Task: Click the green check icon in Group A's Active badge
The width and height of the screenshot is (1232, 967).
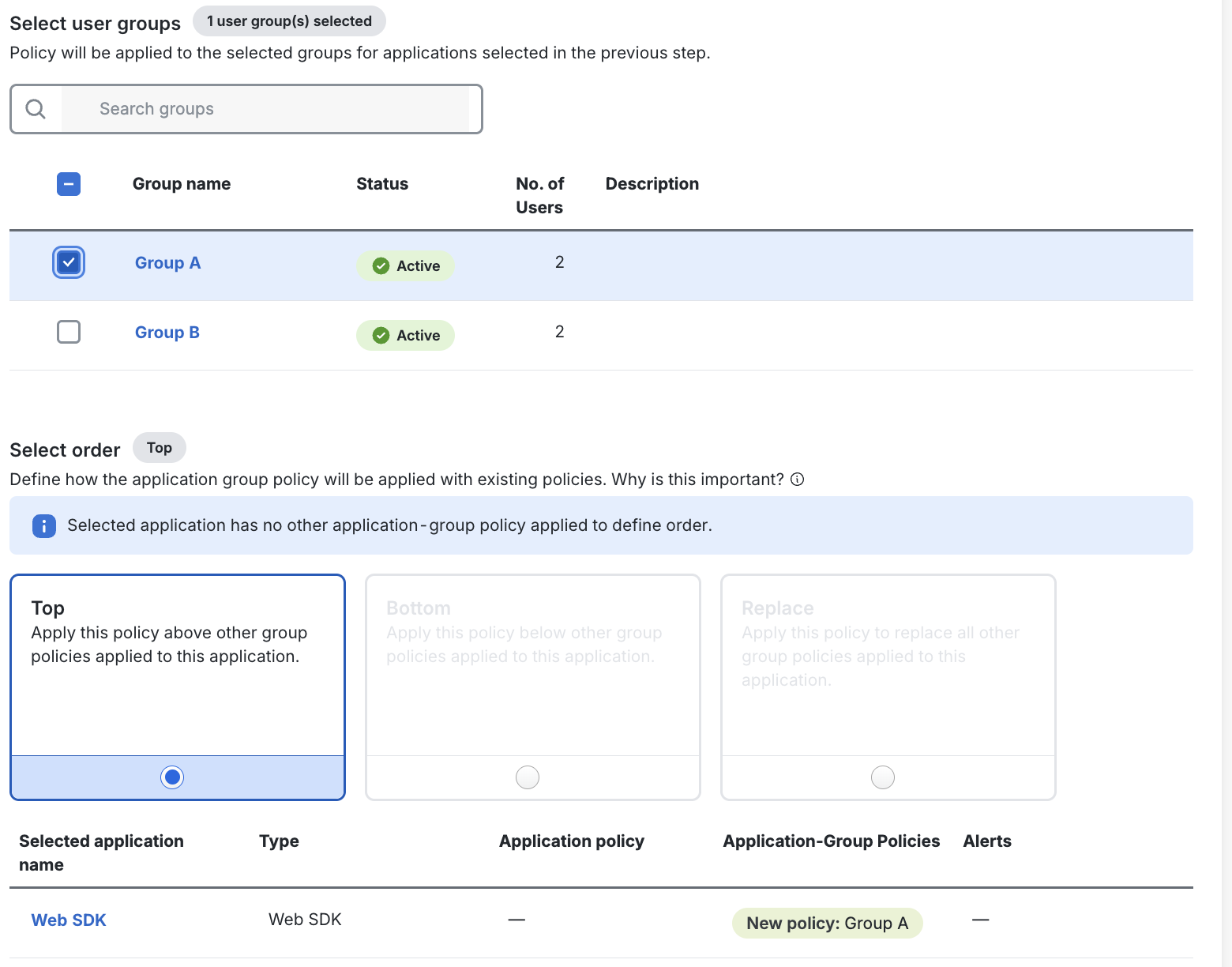Action: [381, 265]
